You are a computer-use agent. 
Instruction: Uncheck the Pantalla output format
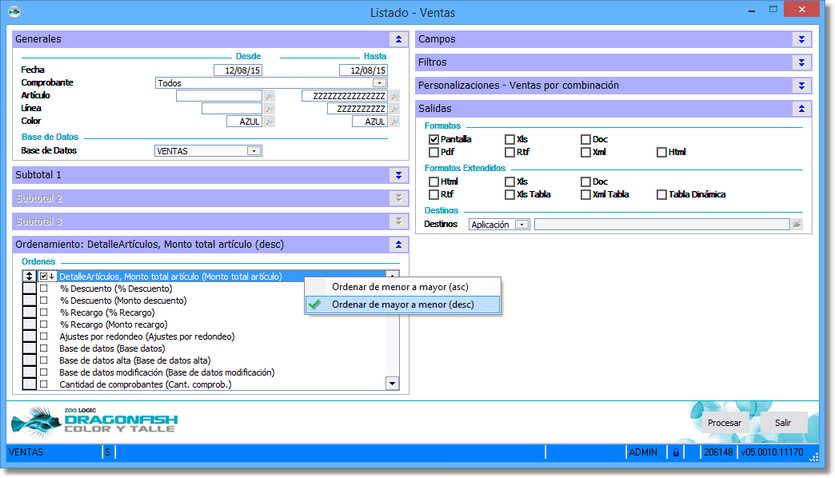click(434, 140)
